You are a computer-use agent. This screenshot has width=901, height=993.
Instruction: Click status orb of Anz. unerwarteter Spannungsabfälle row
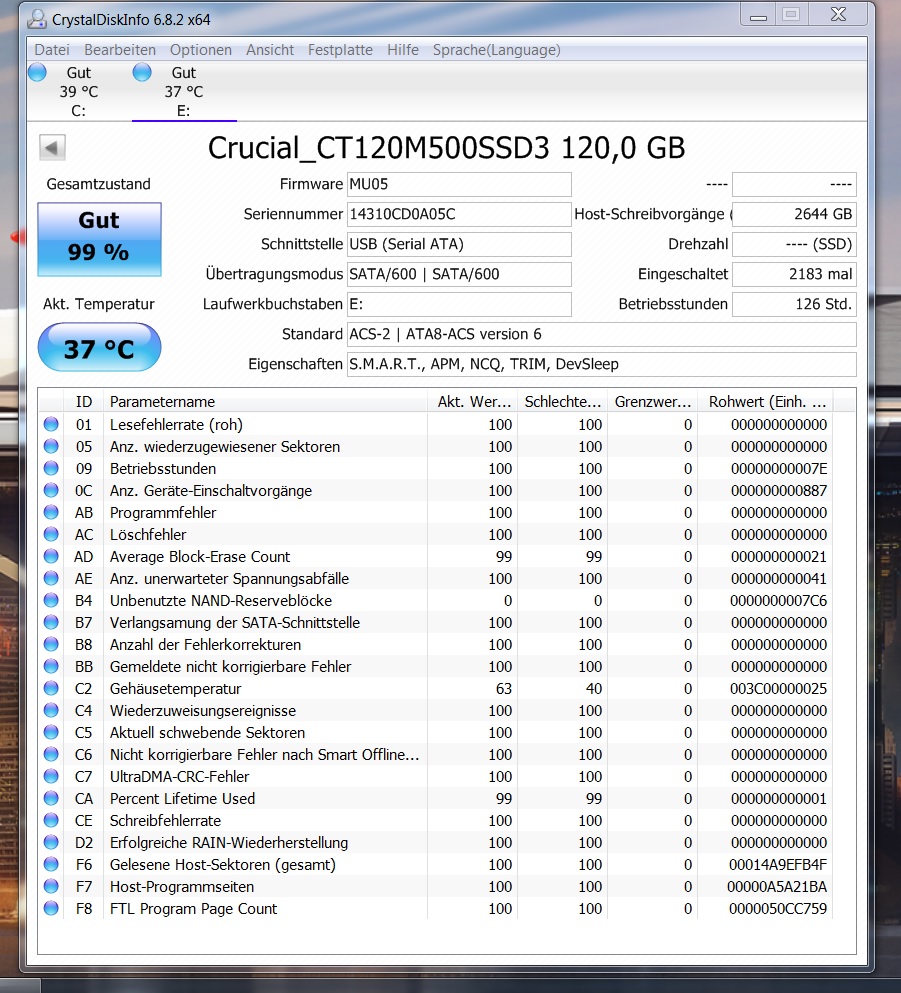click(x=51, y=578)
